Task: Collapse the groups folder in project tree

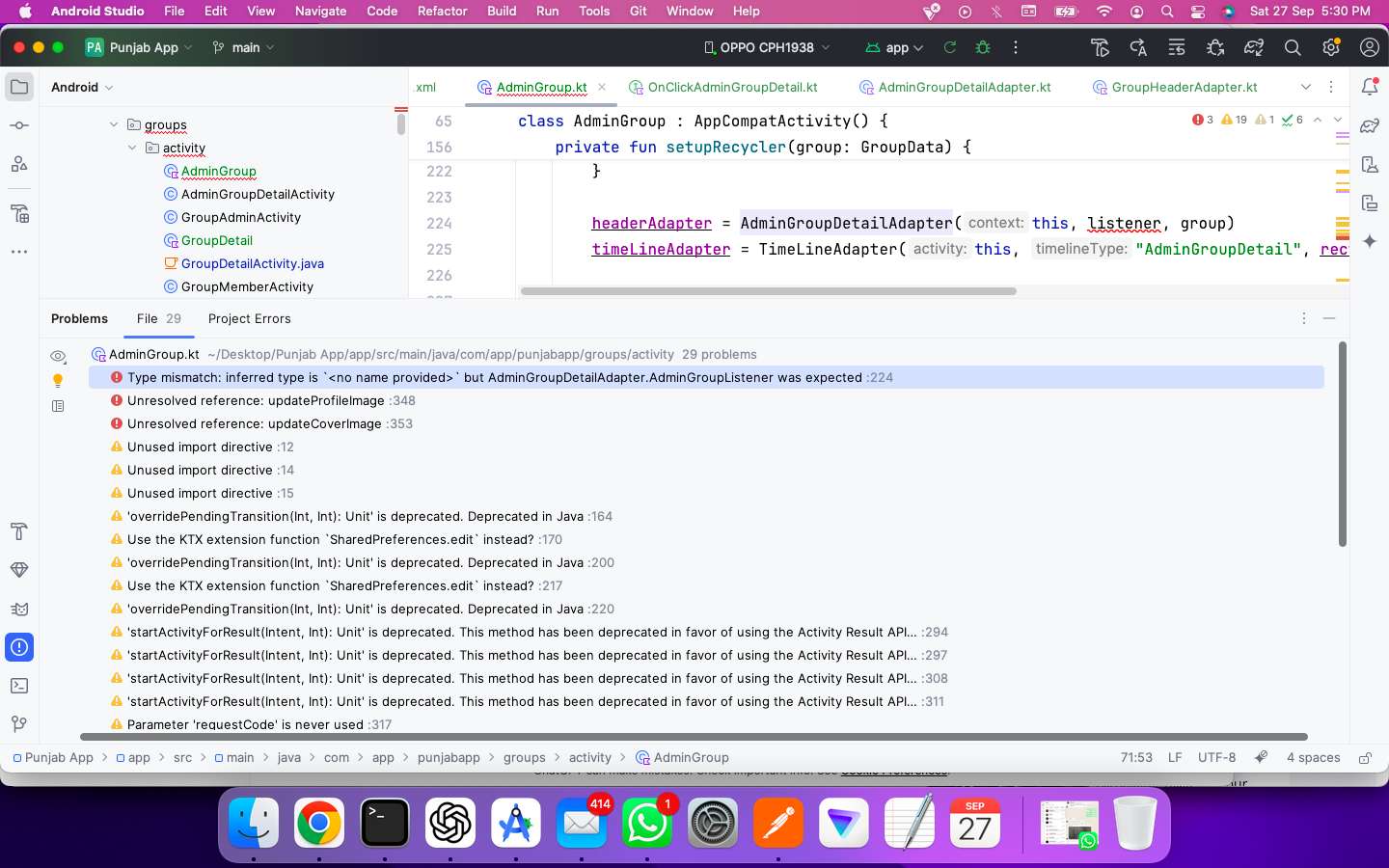Action: tap(114, 124)
